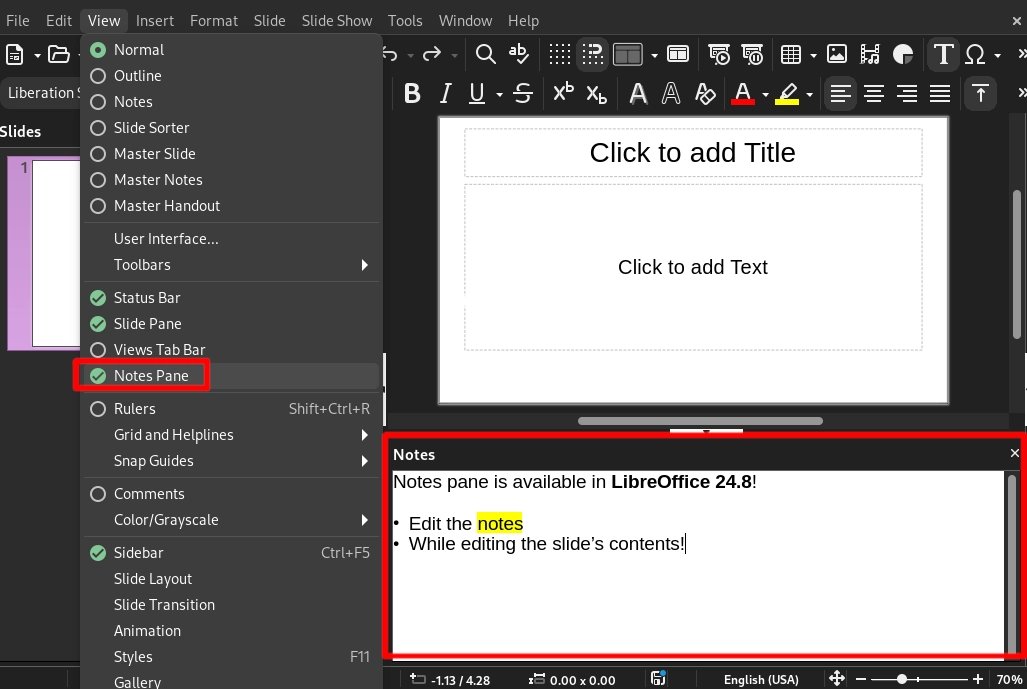The width and height of the screenshot is (1027, 689).
Task: Insert a text box using the T icon
Action: 942,55
